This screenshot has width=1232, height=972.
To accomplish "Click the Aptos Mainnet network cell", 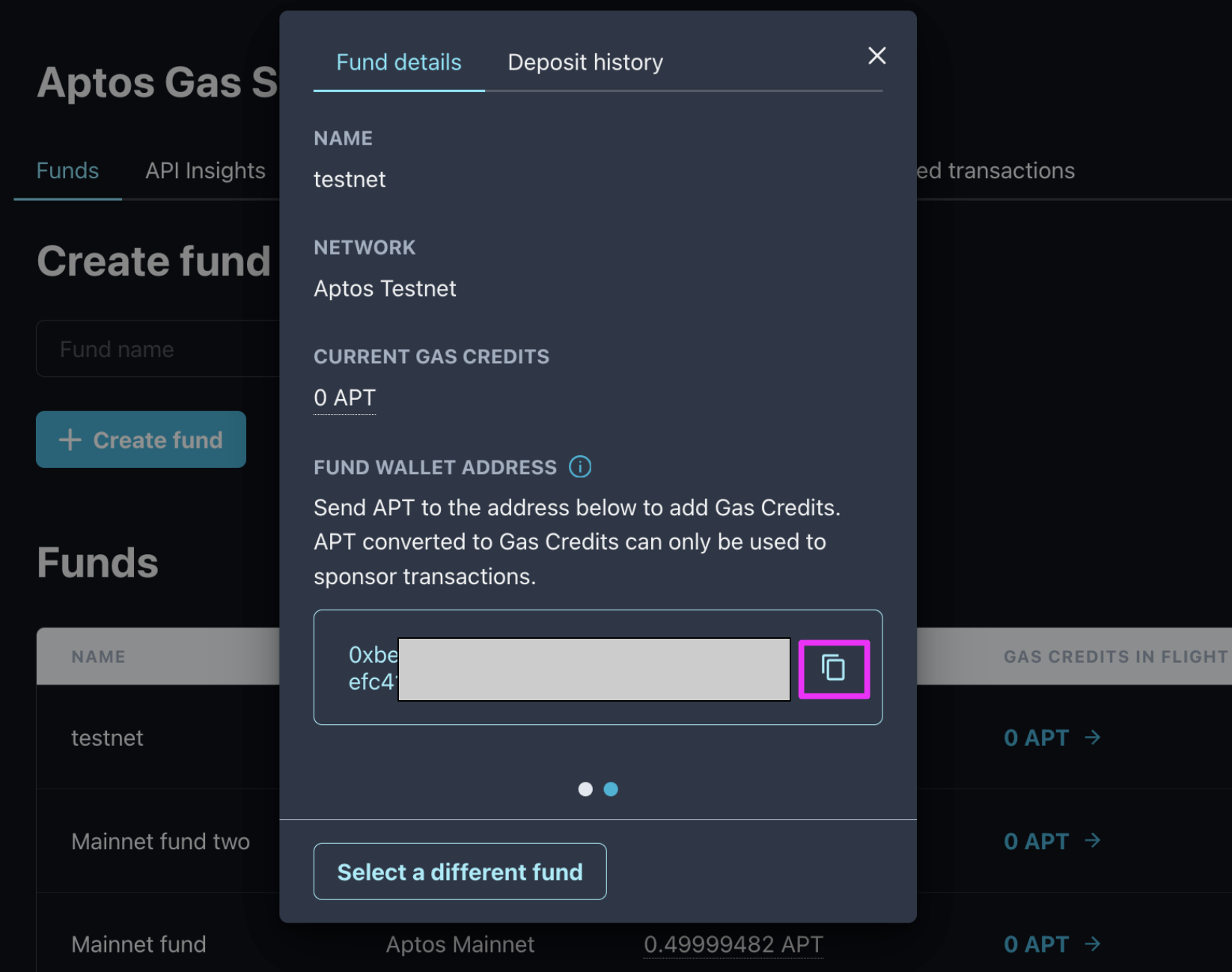I will tap(460, 944).
